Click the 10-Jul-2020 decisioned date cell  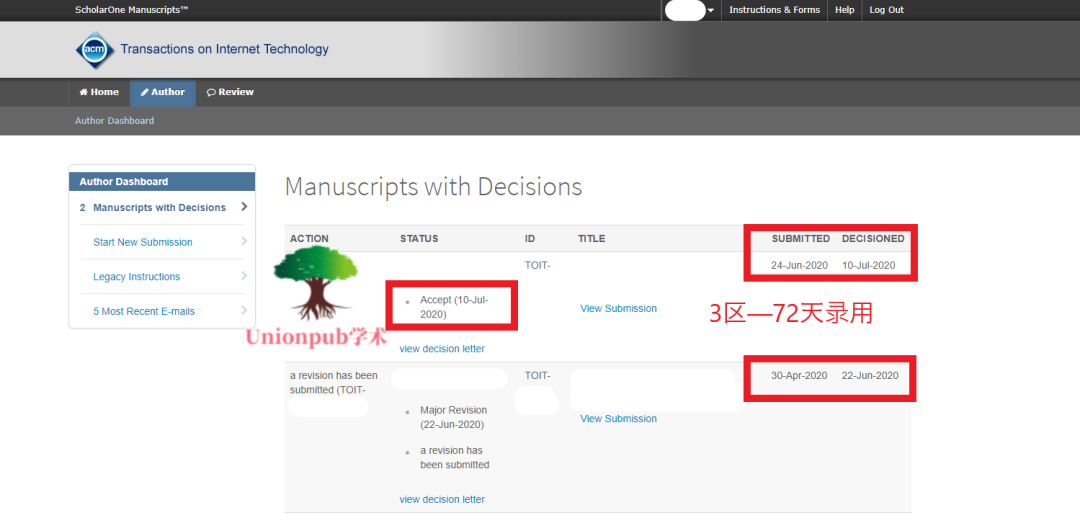coord(869,265)
